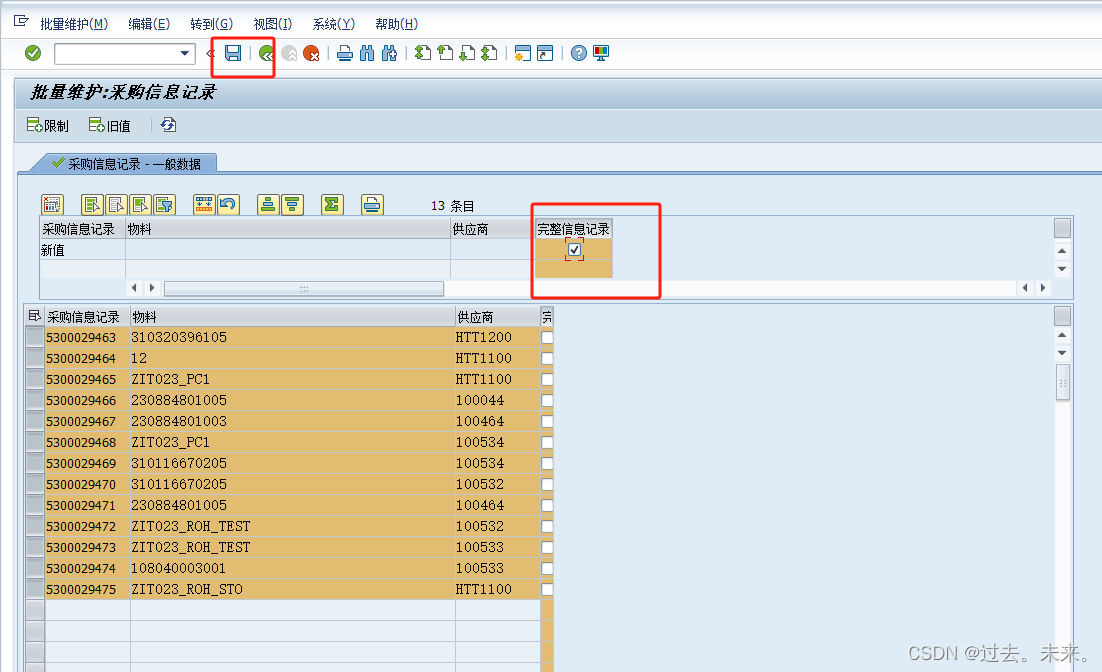Viewport: 1102px width, 672px height.
Task: Click the Find binoculars icon
Action: (x=367, y=53)
